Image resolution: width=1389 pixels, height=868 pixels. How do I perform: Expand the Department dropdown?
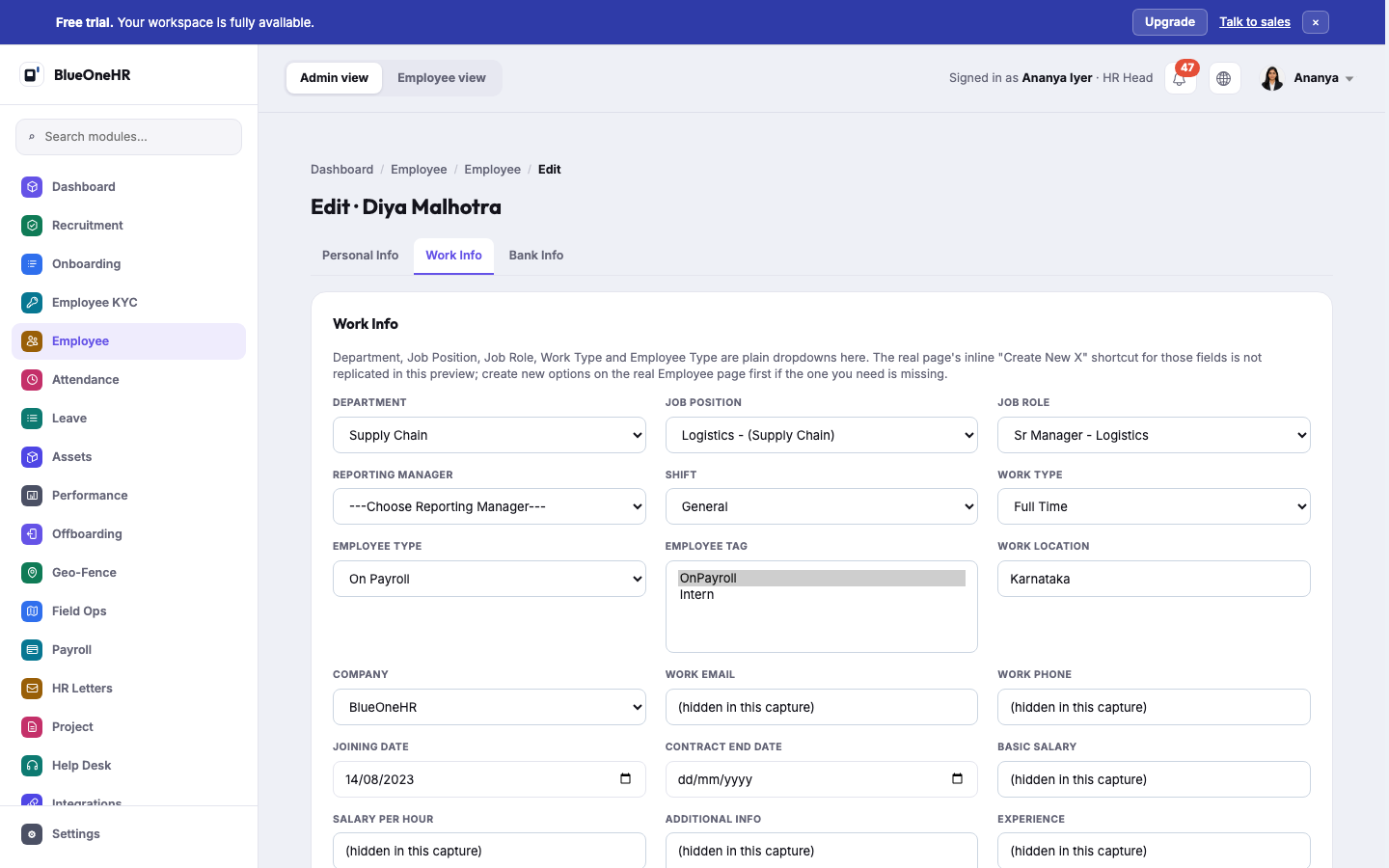click(489, 435)
